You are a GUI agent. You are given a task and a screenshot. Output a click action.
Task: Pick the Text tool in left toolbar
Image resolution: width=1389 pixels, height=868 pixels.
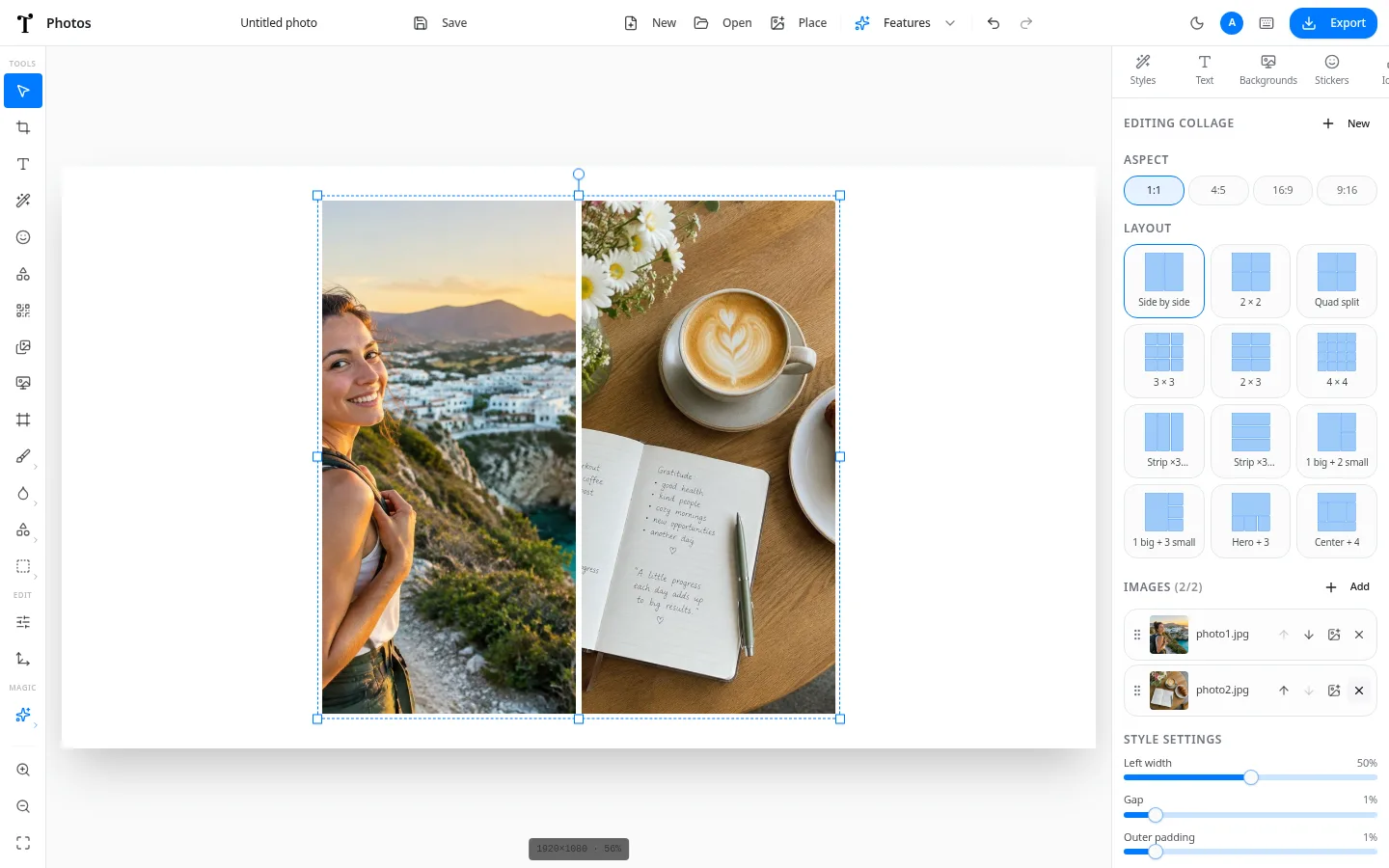[23, 164]
